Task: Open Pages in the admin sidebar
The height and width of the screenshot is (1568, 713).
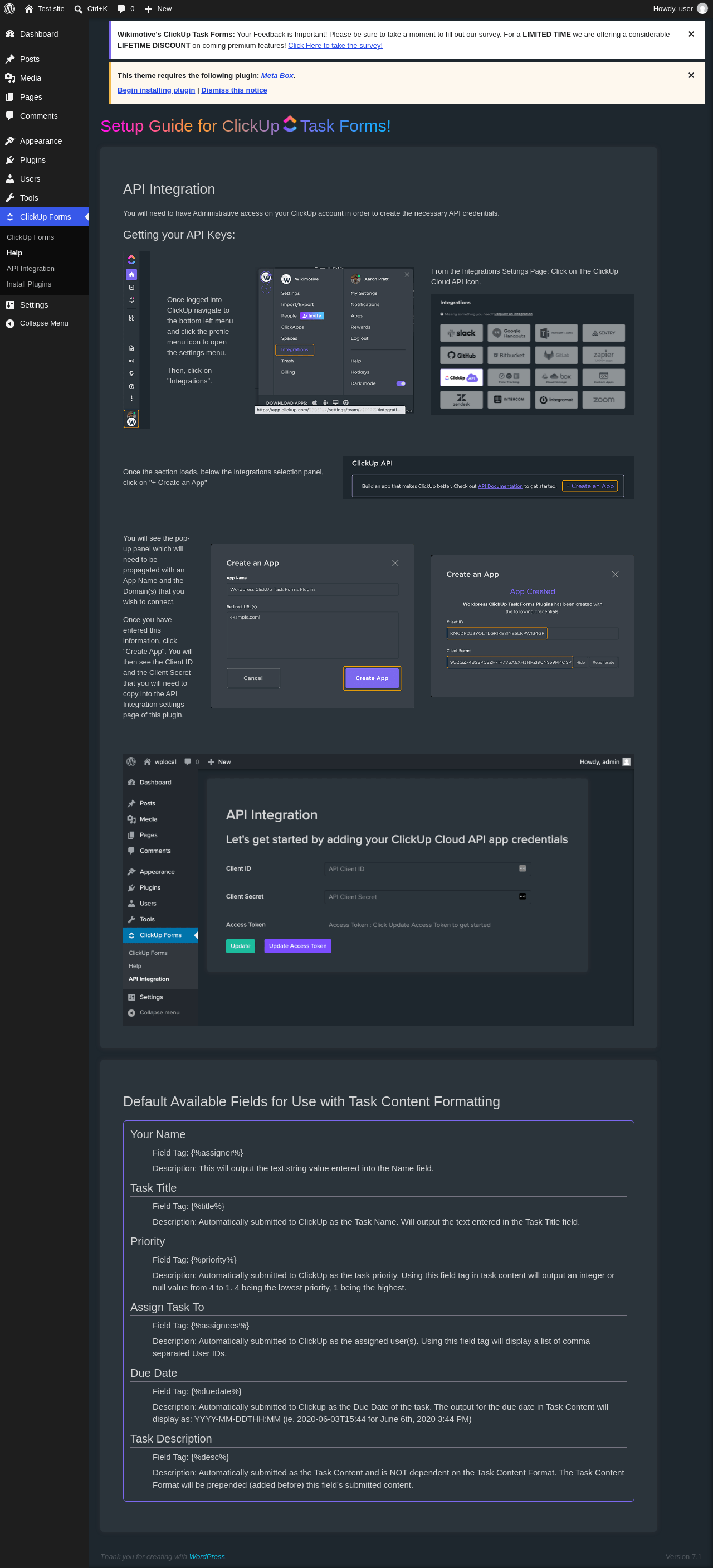Action: click(x=45, y=97)
